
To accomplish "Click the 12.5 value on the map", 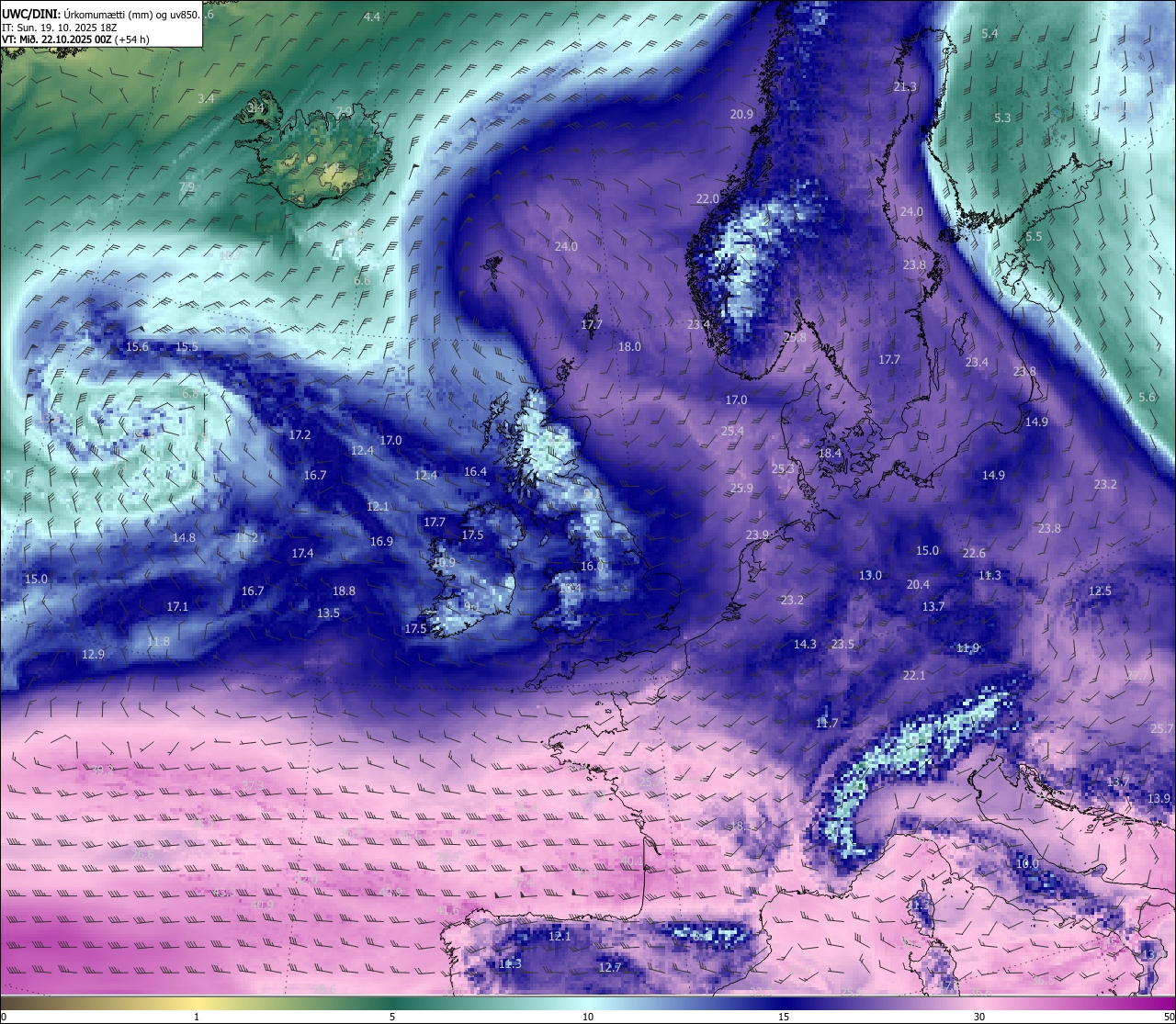I will pyautogui.click(x=1100, y=591).
